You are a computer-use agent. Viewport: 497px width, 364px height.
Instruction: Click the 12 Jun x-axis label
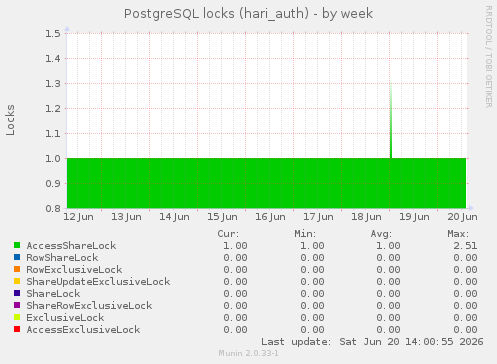click(78, 217)
